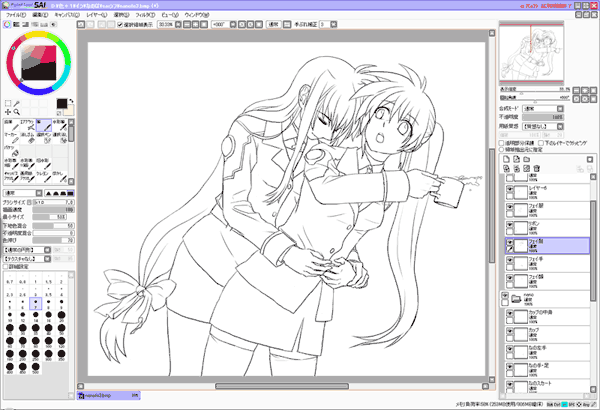Viewport: 600px width, 410px height.
Task: Select the Watercolor brush (水彩筆) tool
Action: pos(59,125)
